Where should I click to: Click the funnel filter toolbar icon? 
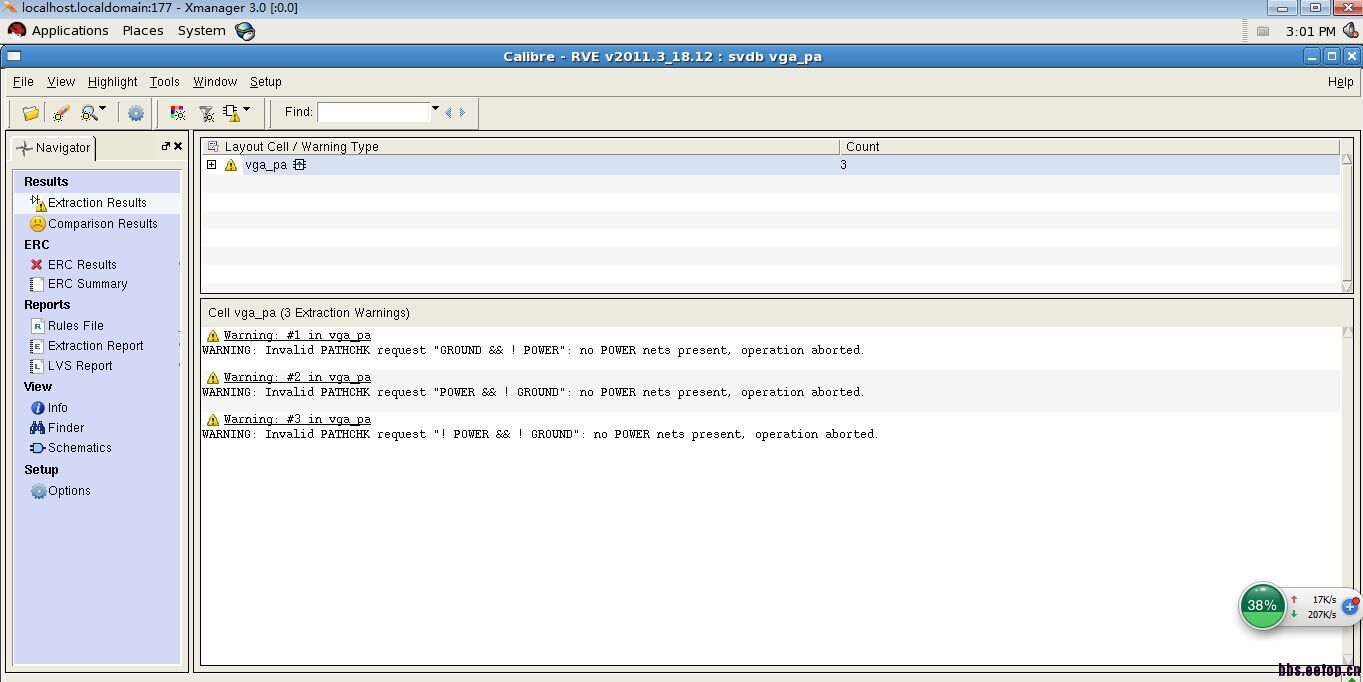point(206,113)
